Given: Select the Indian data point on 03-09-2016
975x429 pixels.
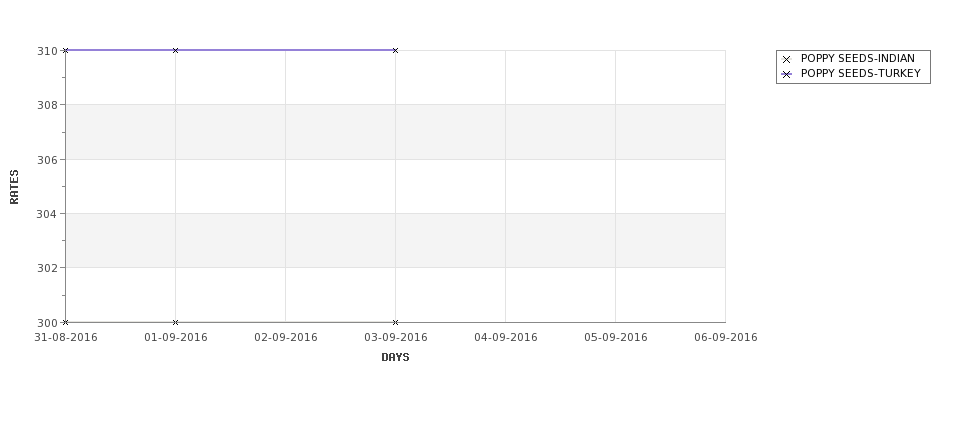Looking at the screenshot, I should tap(395, 322).
